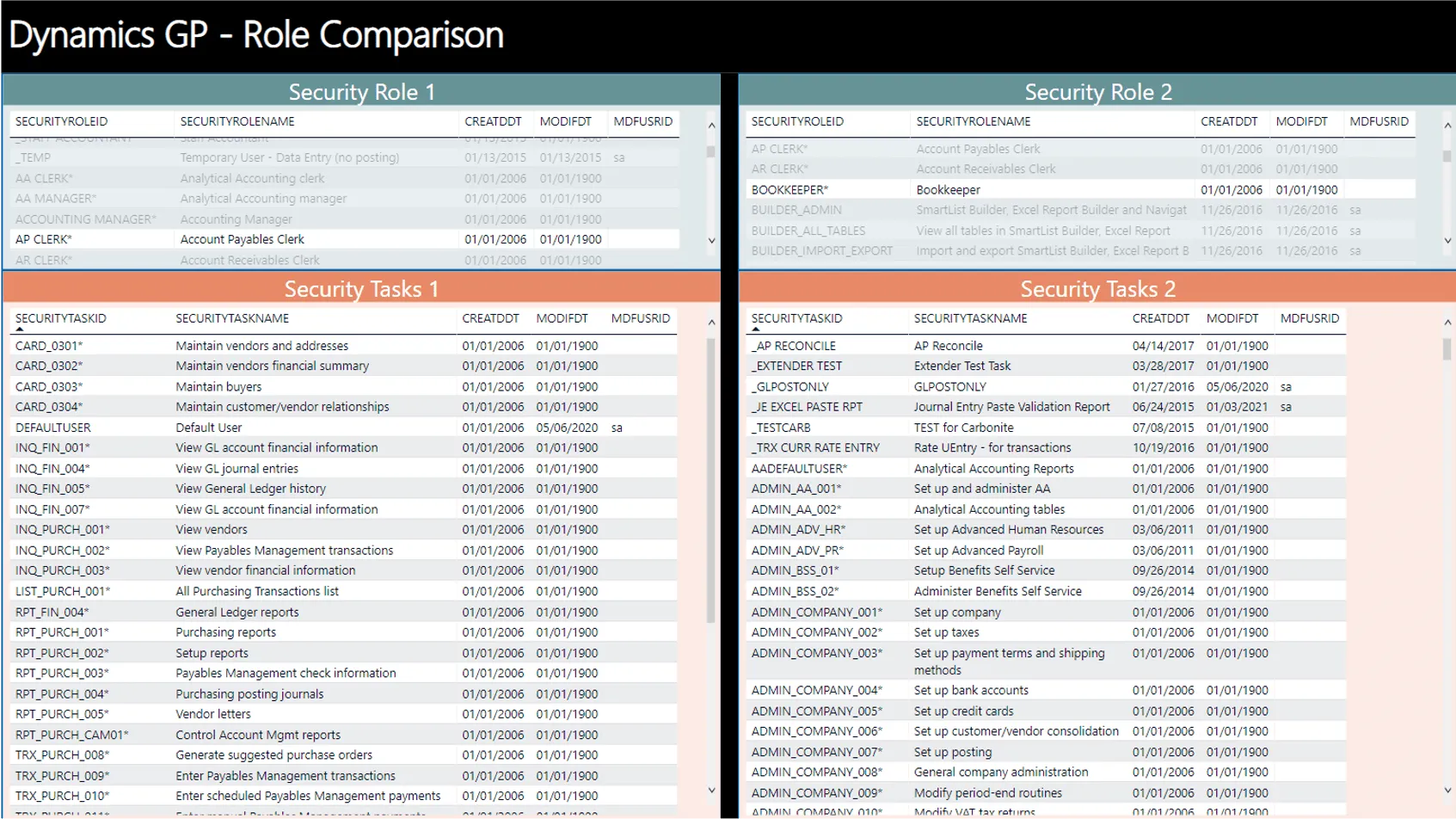Click scroll-down arrow in Security Role 2 table
This screenshot has width=1456, height=819.
1447,241
